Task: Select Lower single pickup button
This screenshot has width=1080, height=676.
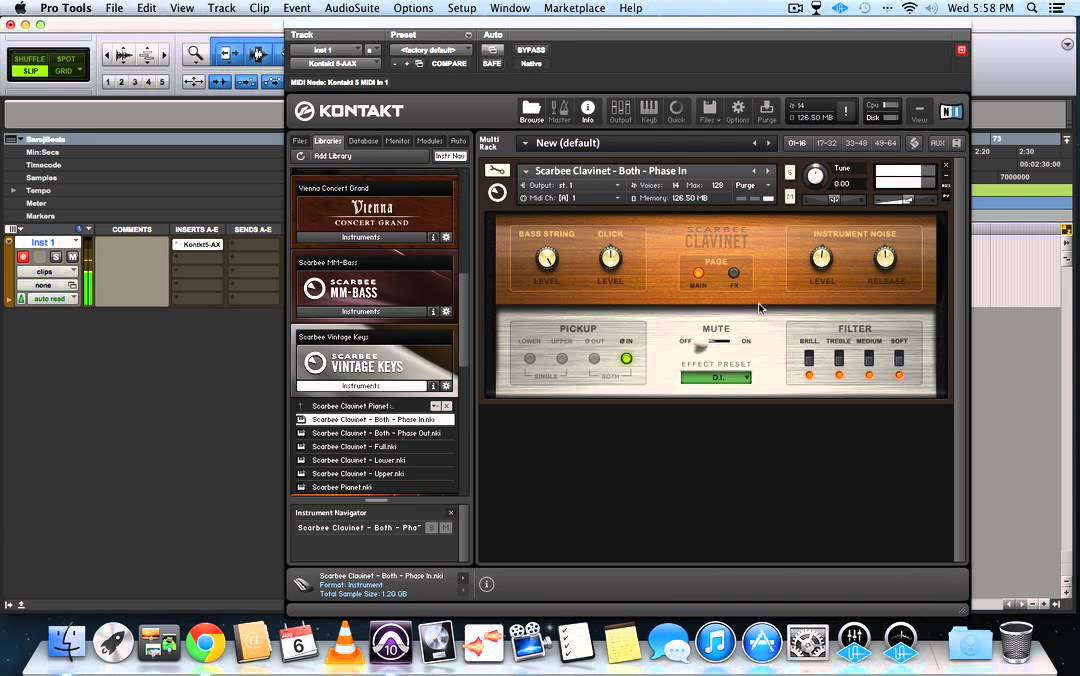Action: [529, 358]
